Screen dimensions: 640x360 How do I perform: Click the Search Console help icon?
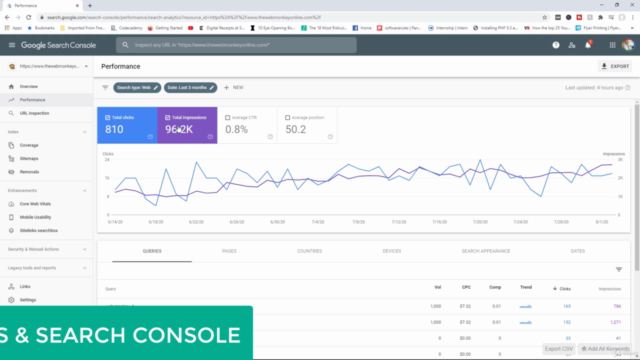click(556, 45)
